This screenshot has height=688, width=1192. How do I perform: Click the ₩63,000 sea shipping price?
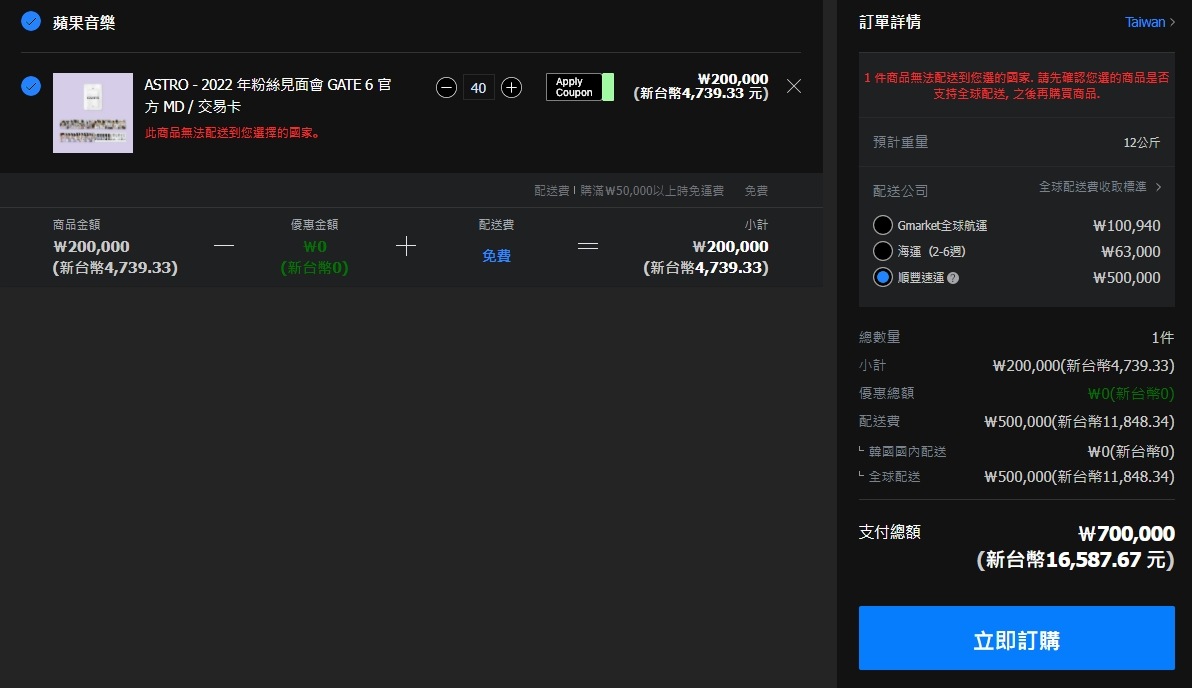1131,251
